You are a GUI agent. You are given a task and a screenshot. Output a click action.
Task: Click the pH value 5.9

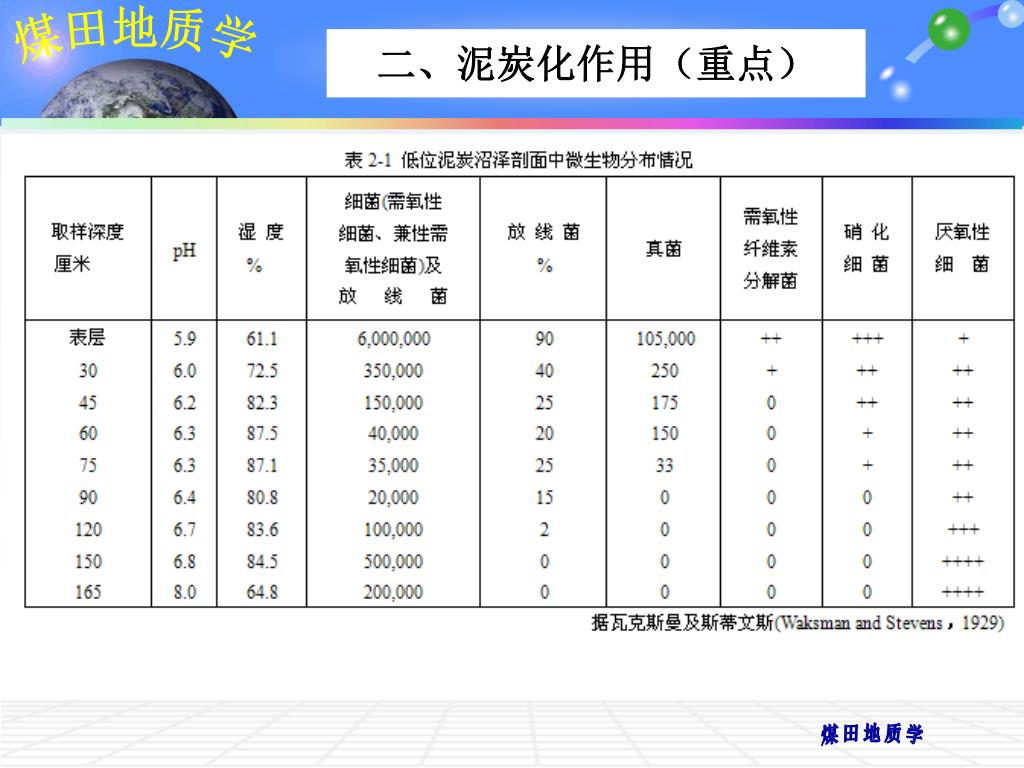pyautogui.click(x=184, y=339)
